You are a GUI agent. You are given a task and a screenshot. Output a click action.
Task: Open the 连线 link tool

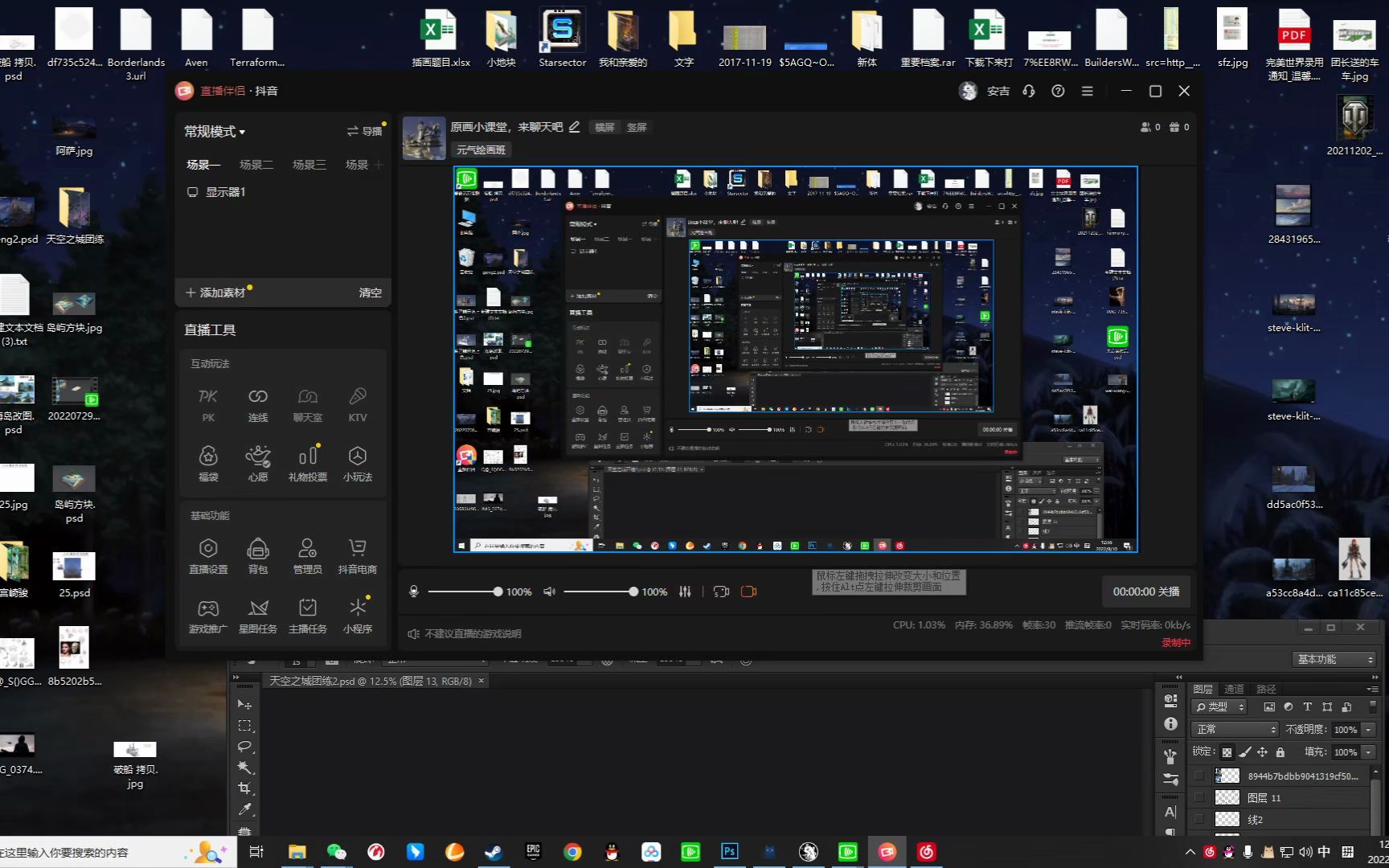coord(258,404)
